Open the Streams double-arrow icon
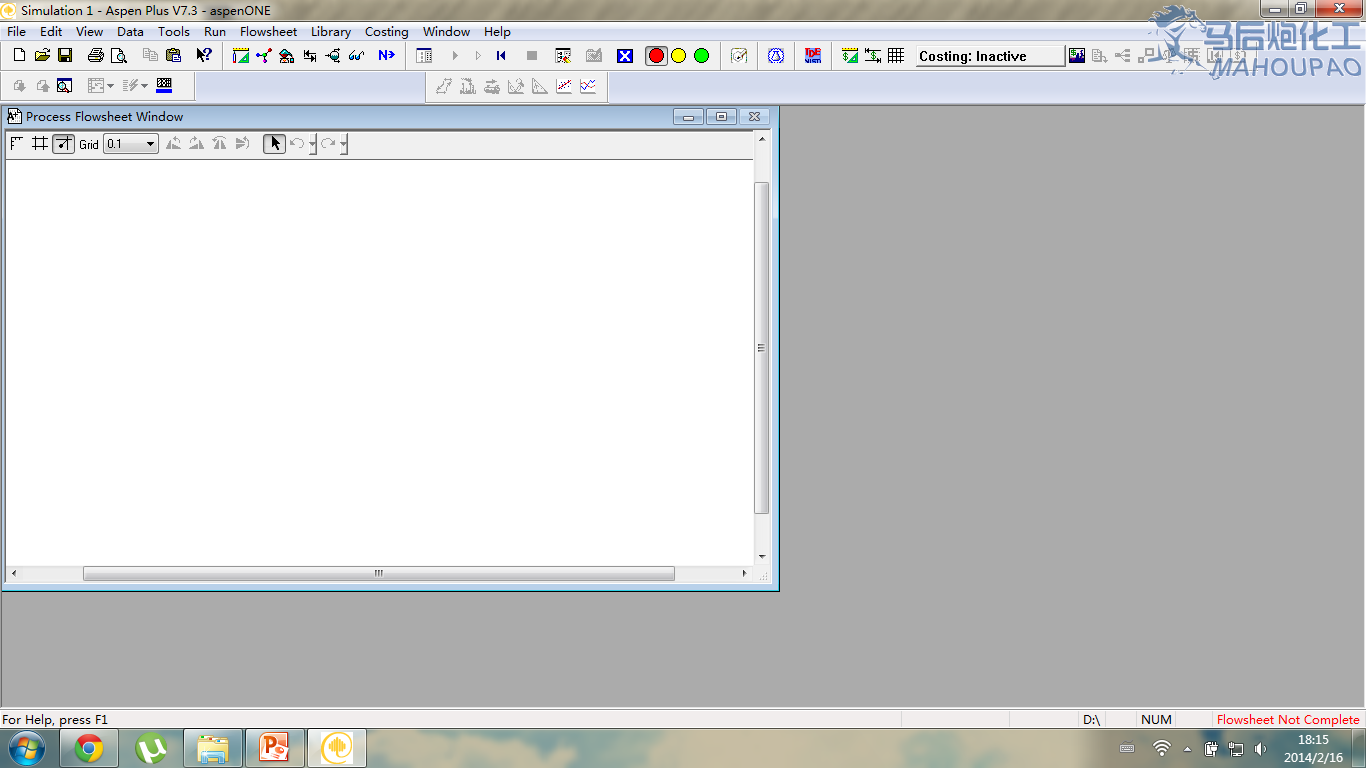Screen dimensions: 1366x768 [x=310, y=56]
